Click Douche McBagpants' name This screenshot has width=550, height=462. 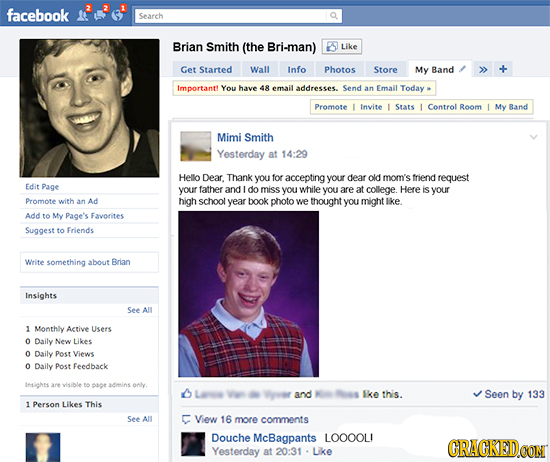point(264,438)
